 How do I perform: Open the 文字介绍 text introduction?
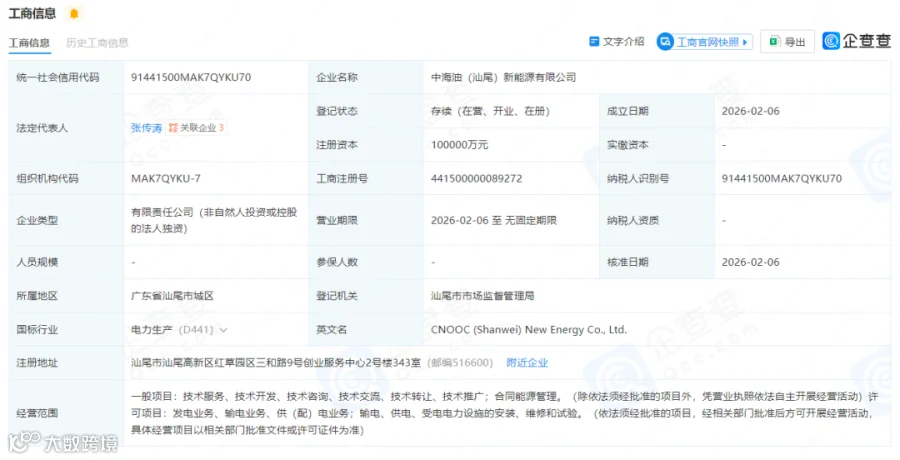(x=617, y=41)
